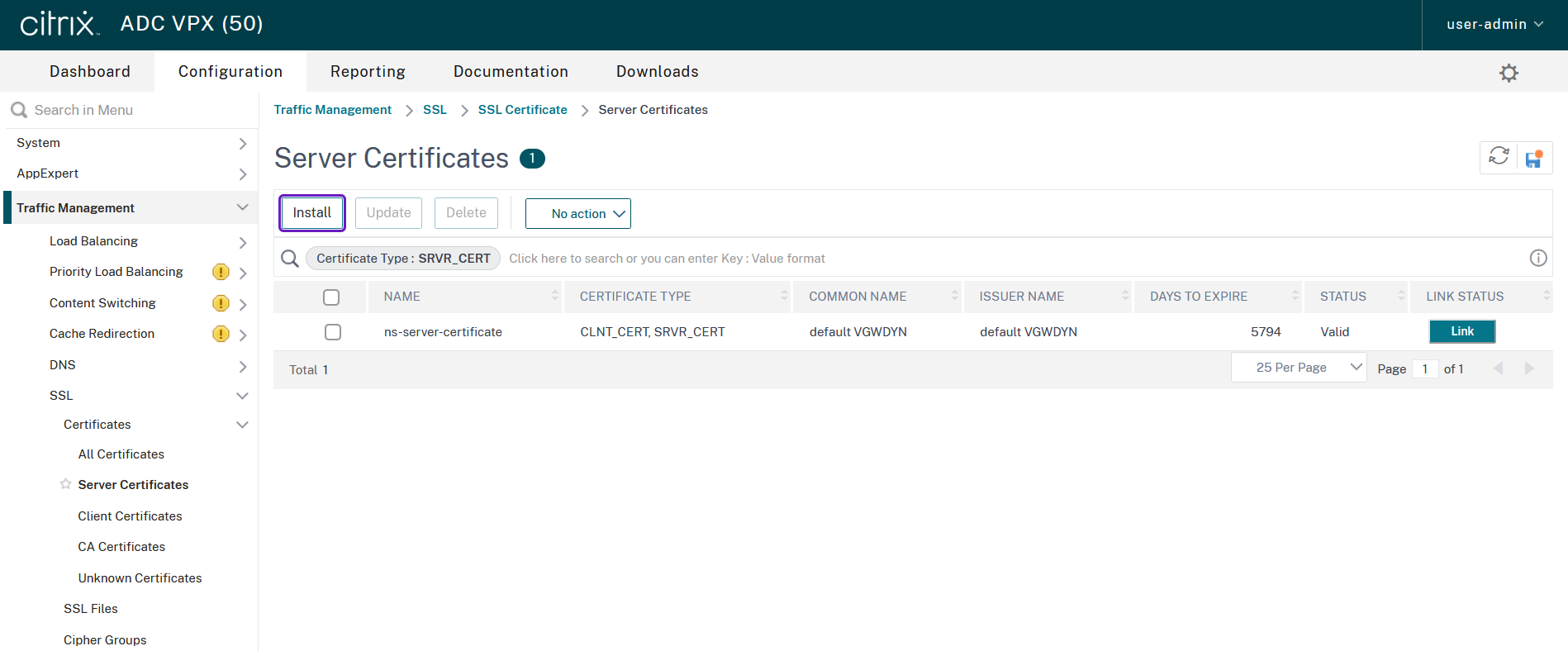This screenshot has height=651, width=1568.
Task: Open the 25 Per Page dropdown
Action: tap(1299, 368)
